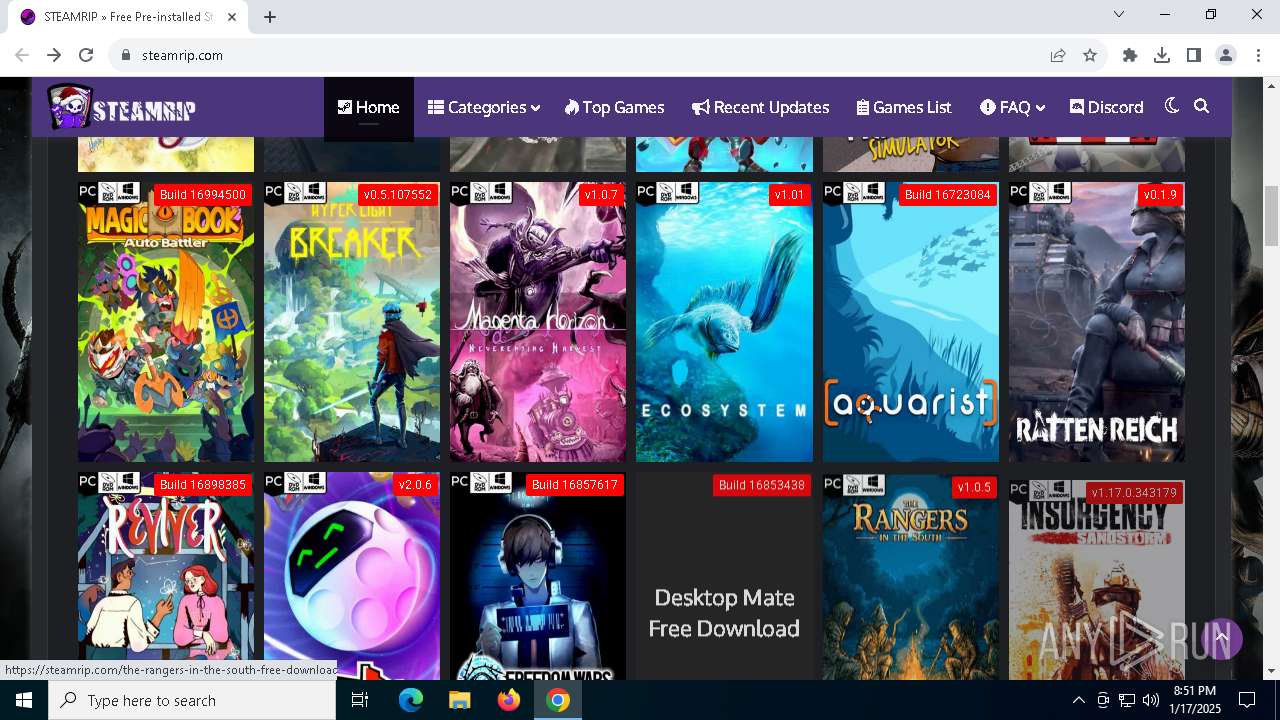Open the v2.0.6 robot ball game card
Image resolution: width=1280 pixels, height=720 pixels.
352,576
